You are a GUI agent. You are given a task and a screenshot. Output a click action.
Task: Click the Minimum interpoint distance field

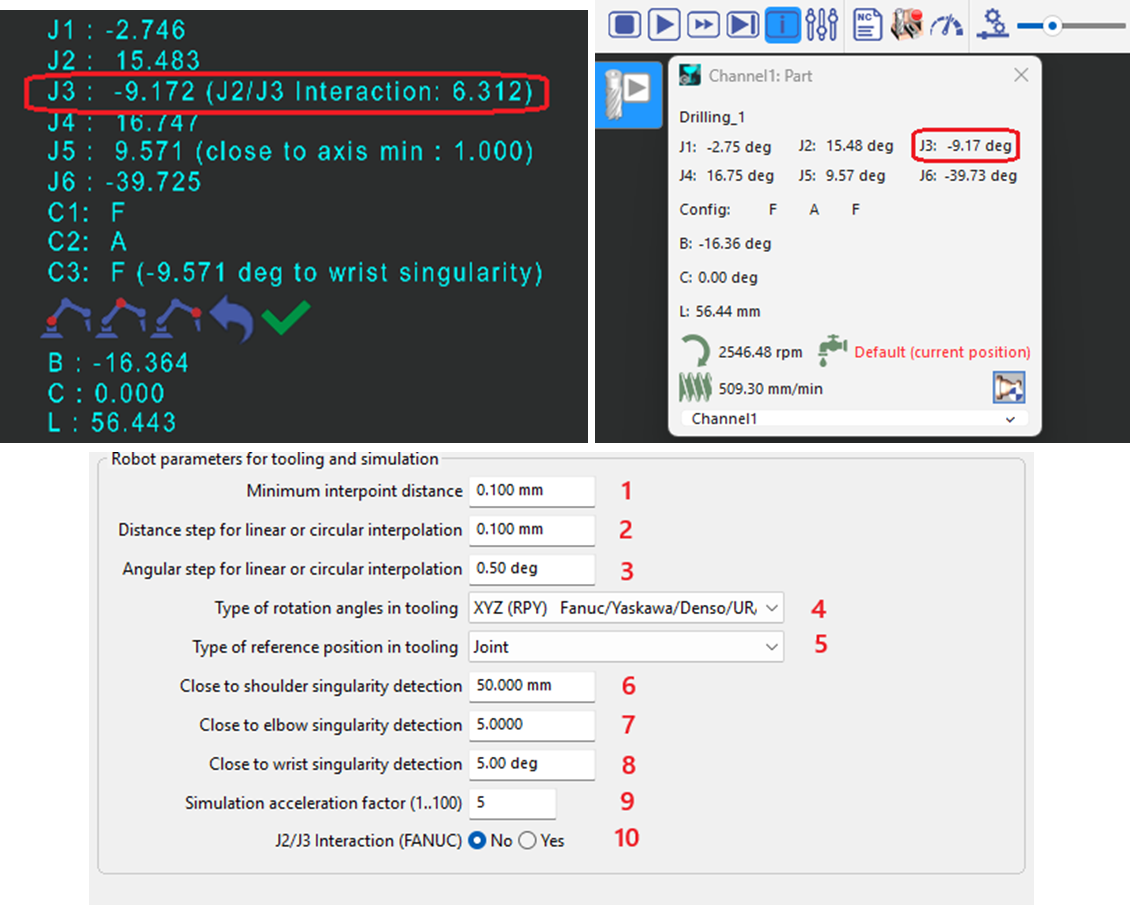[x=531, y=491]
